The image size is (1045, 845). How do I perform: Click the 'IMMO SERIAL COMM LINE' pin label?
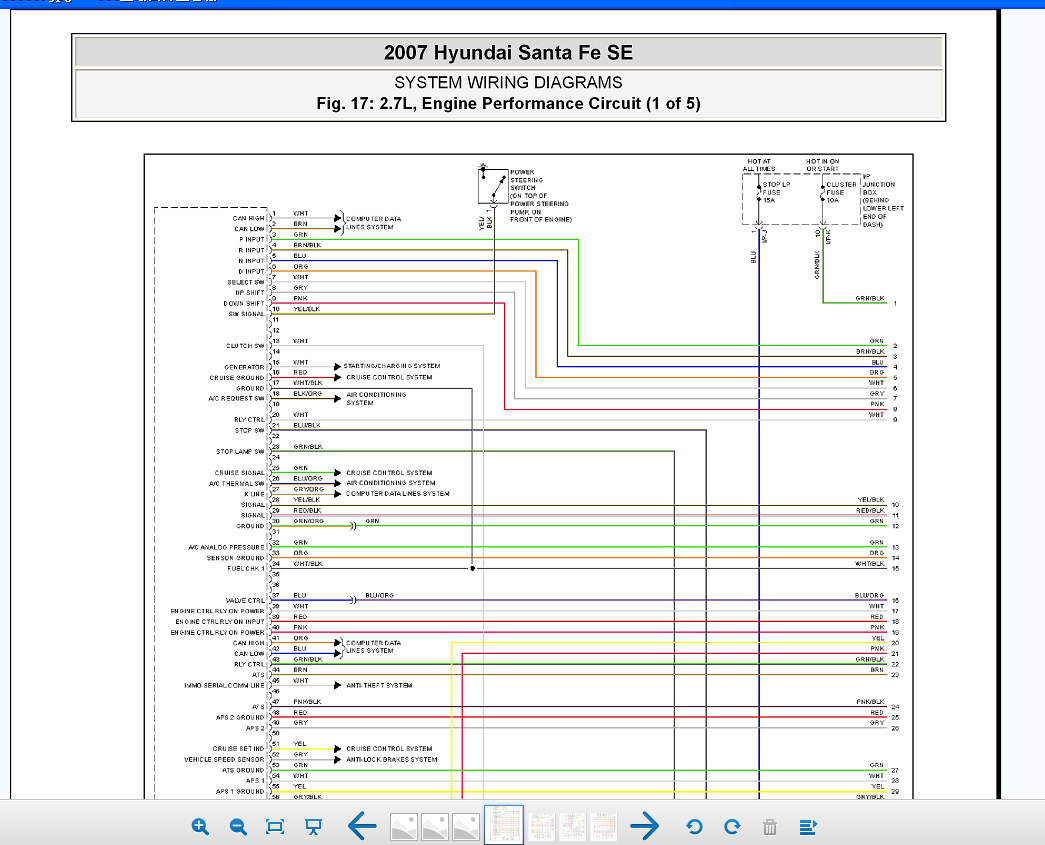click(x=225, y=685)
